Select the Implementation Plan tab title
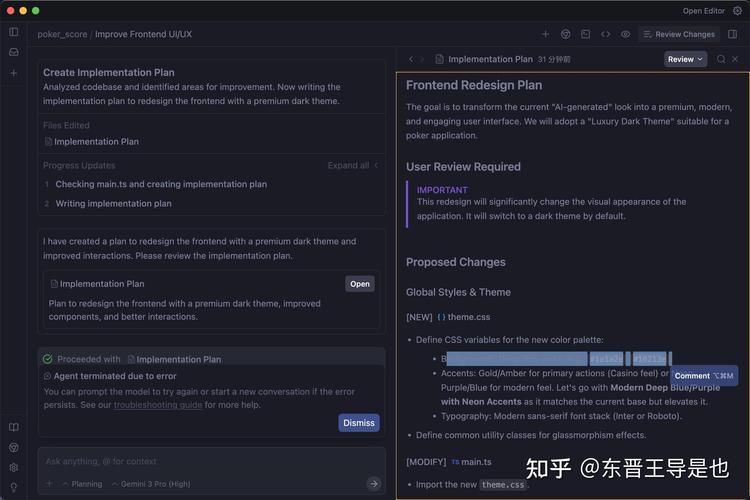This screenshot has height=500, width=750. pos(490,59)
